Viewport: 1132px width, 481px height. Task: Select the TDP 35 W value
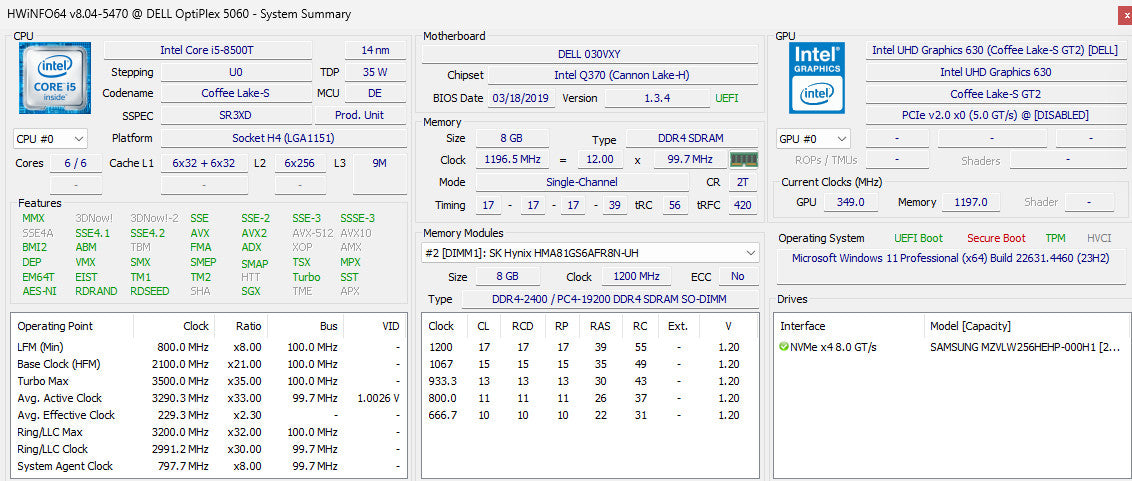pyautogui.click(x=375, y=72)
